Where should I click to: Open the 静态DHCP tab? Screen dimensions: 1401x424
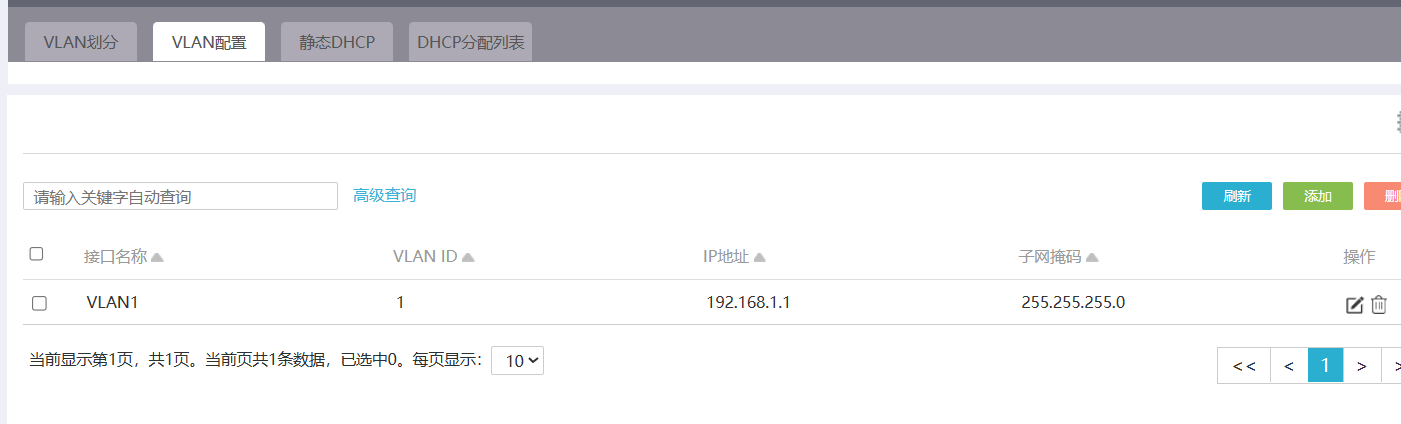337,42
